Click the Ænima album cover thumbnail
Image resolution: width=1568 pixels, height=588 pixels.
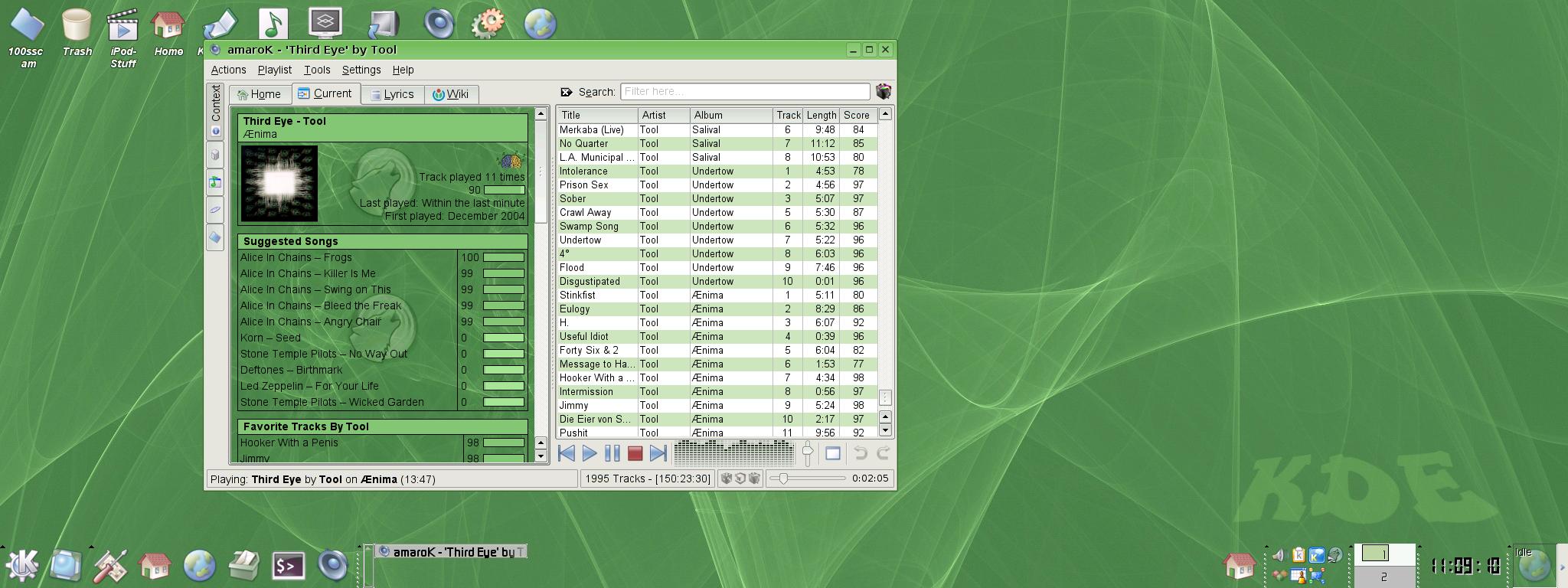tap(279, 183)
